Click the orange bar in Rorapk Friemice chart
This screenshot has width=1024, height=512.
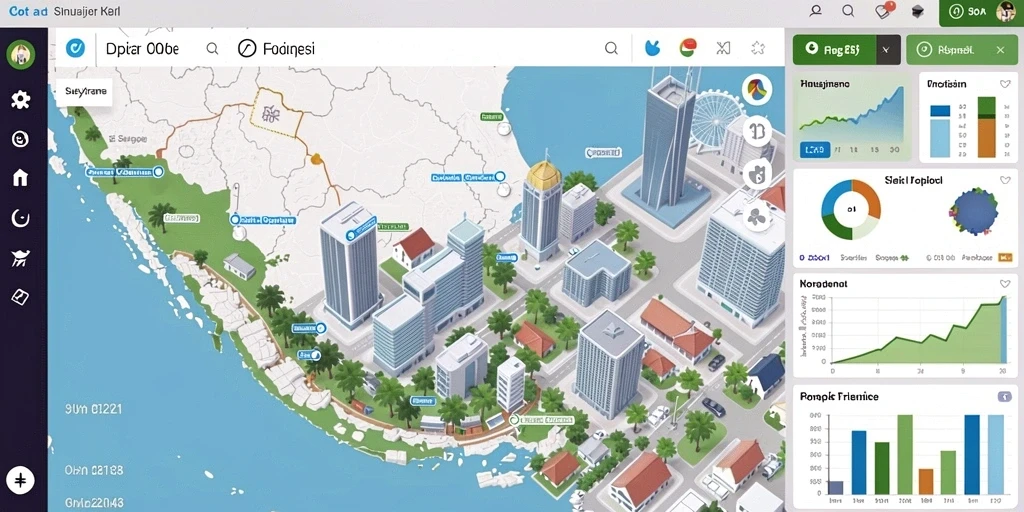click(926, 481)
